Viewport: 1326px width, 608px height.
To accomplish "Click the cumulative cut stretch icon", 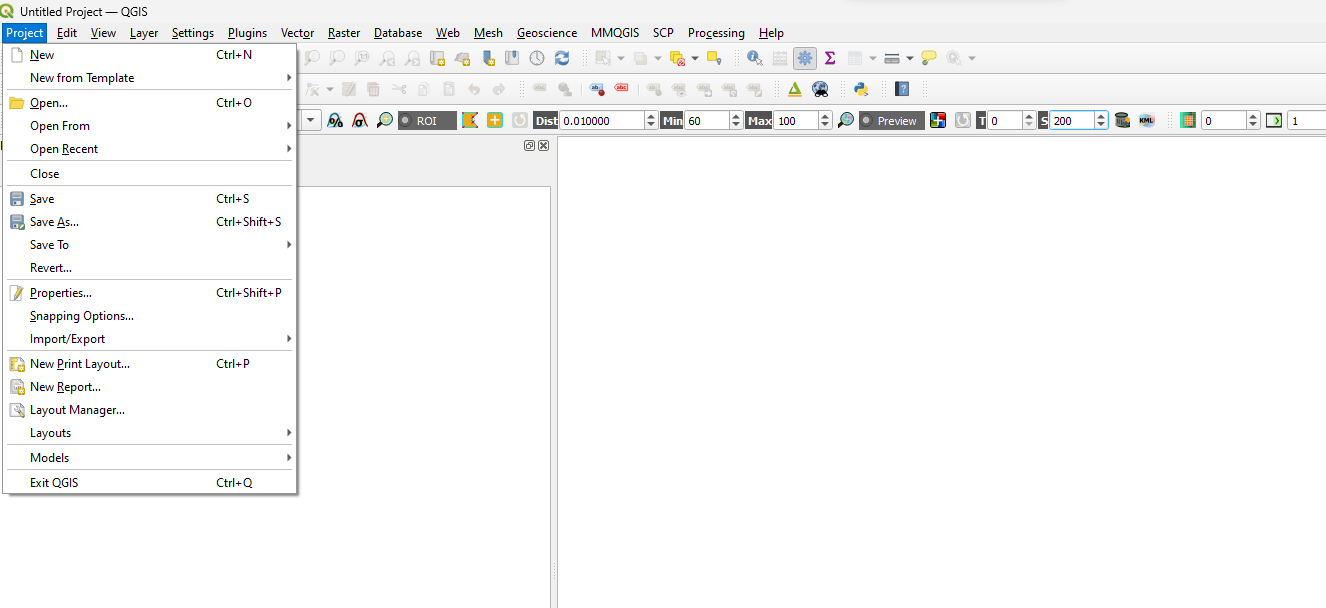I will 335,120.
